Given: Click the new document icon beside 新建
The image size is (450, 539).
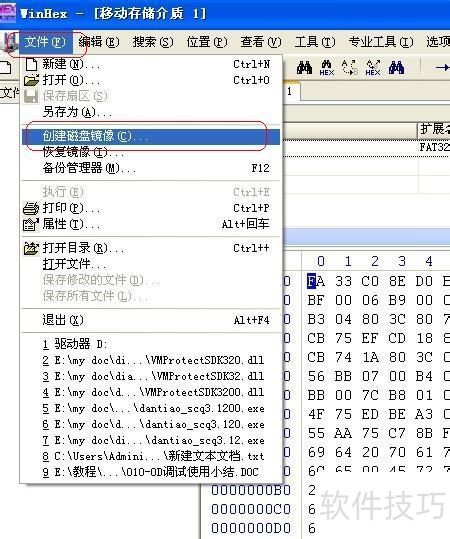Looking at the screenshot, I should (31, 64).
